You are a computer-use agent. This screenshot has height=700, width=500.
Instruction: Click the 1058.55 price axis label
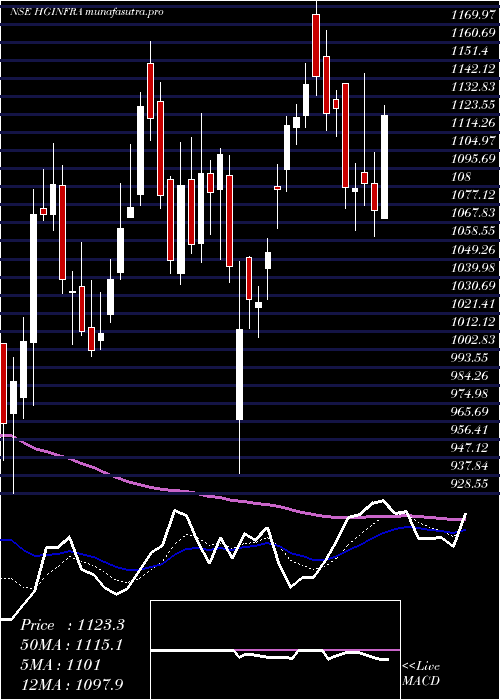click(472, 231)
